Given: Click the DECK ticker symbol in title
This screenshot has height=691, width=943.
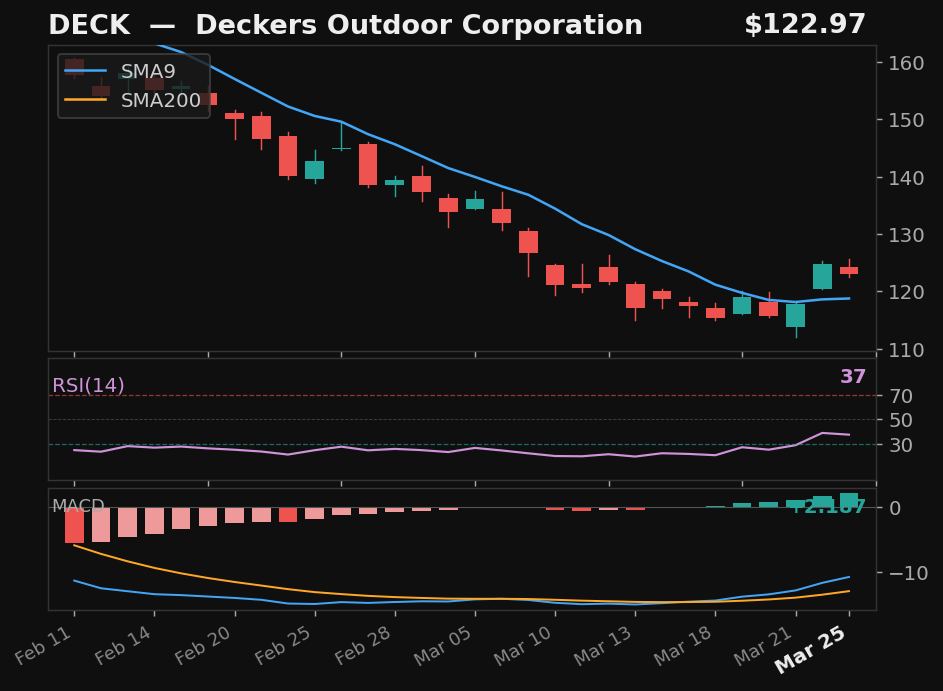Looking at the screenshot, I should 89,25.
